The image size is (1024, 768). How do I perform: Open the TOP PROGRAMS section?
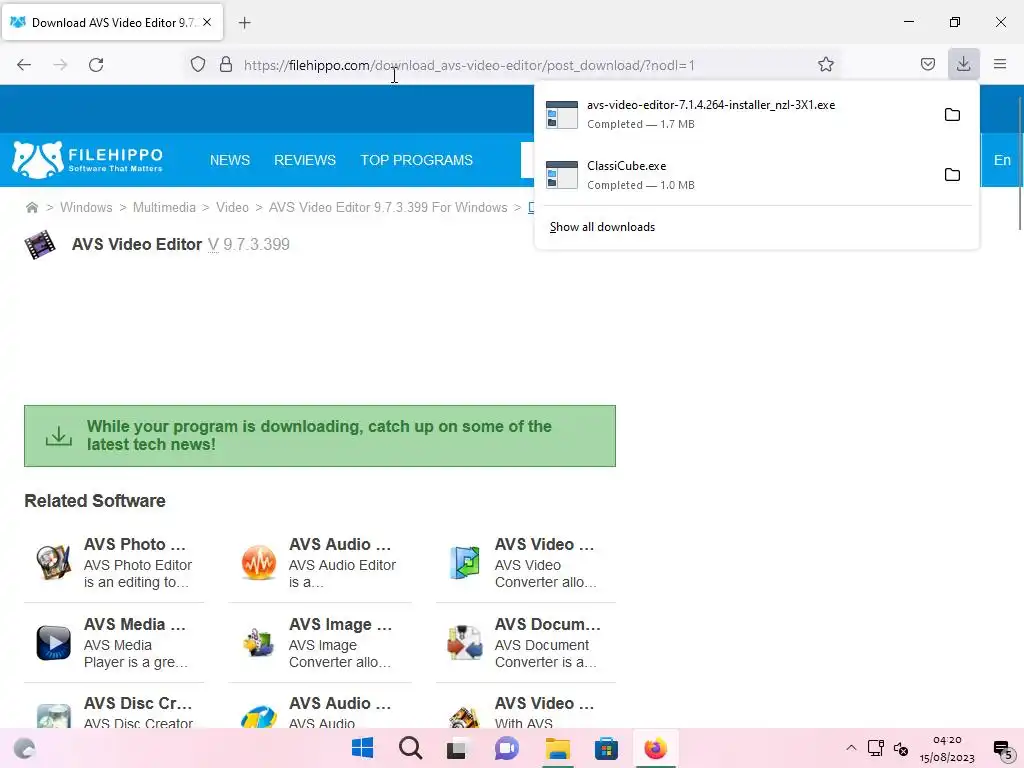pyautogui.click(x=417, y=160)
